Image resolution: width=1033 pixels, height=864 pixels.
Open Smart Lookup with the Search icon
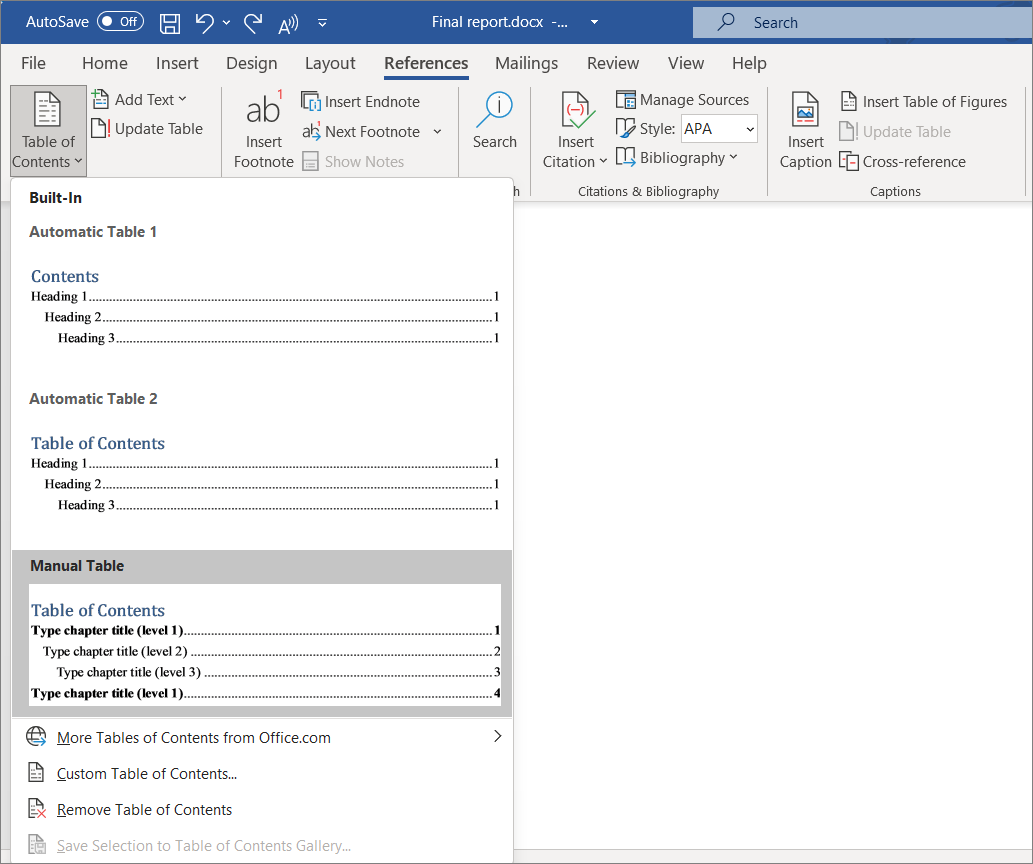(494, 120)
